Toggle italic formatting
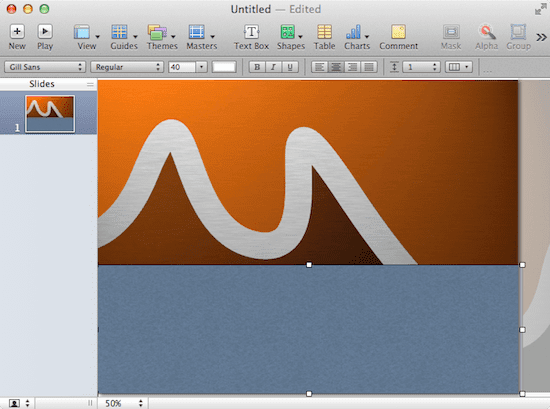This screenshot has width=550, height=409. point(274,67)
